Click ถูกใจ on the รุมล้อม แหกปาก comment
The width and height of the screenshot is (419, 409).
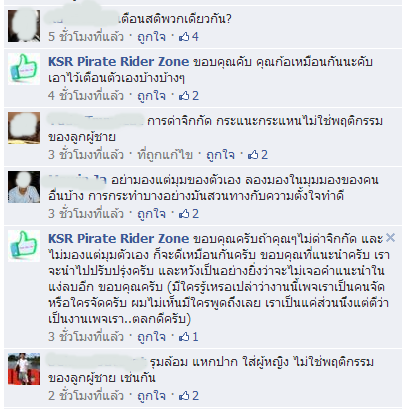coord(152,396)
